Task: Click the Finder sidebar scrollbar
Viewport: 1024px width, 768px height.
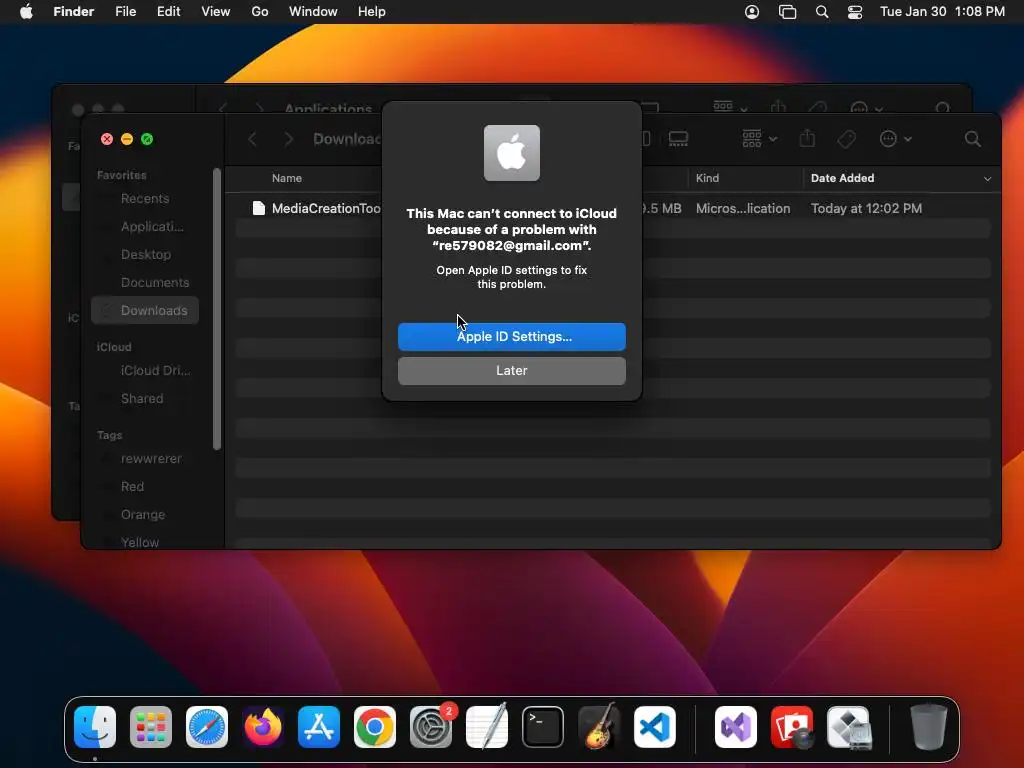Action: [x=217, y=309]
